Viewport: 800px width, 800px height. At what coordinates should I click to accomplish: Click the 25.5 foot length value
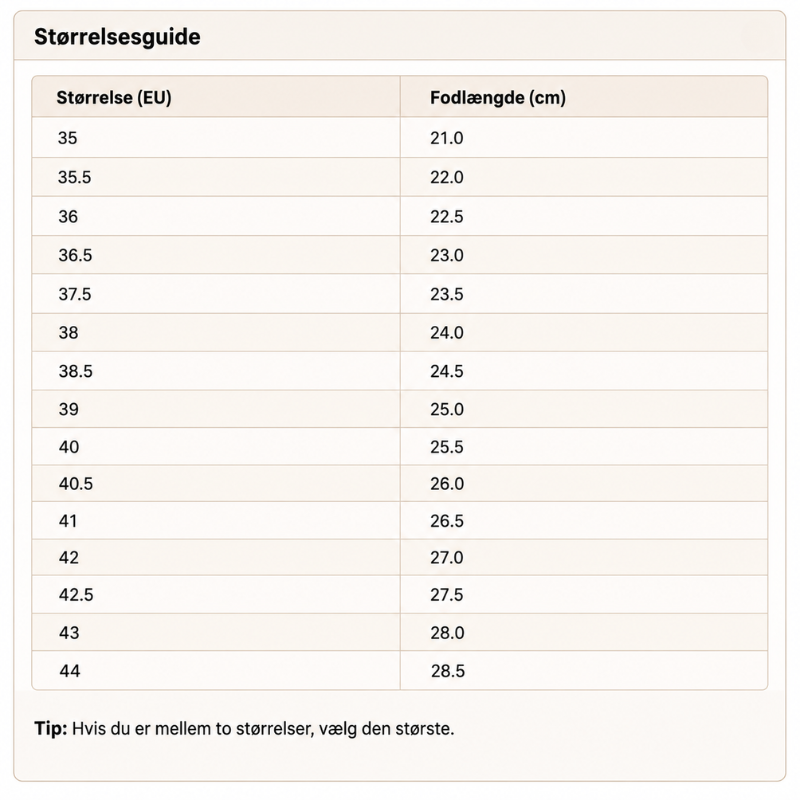[x=446, y=447]
